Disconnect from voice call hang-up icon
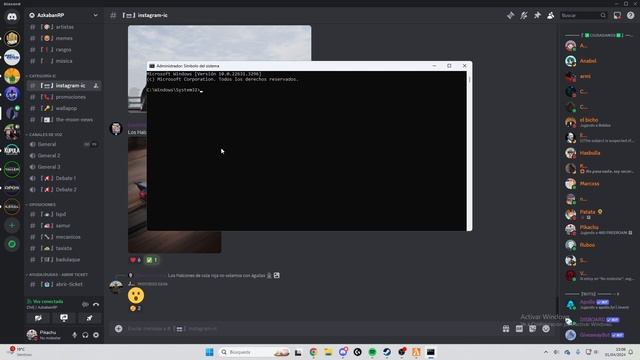The width and height of the screenshot is (640, 360). tap(96, 304)
